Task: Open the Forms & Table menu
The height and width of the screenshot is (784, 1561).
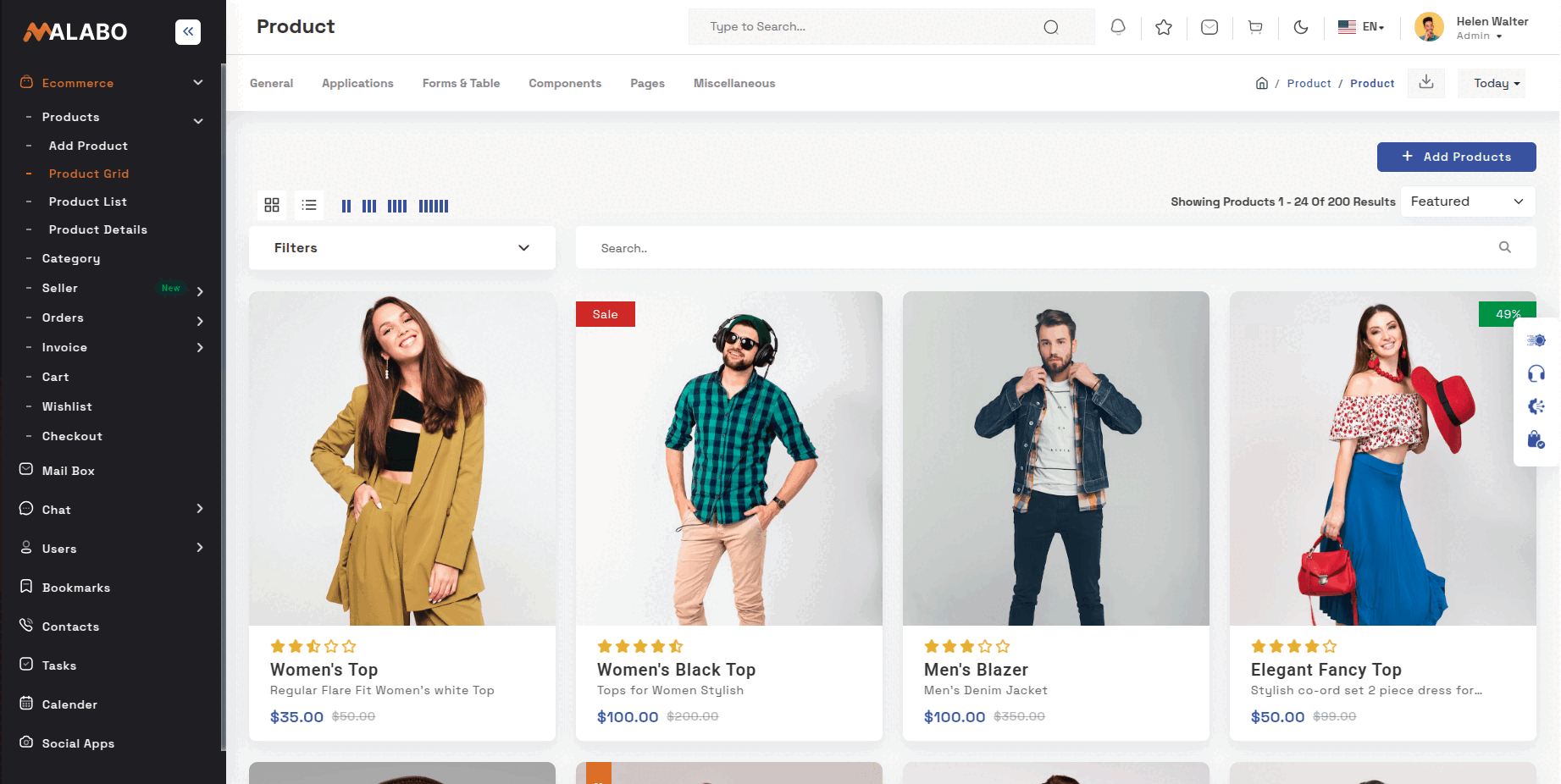Action: pos(461,83)
